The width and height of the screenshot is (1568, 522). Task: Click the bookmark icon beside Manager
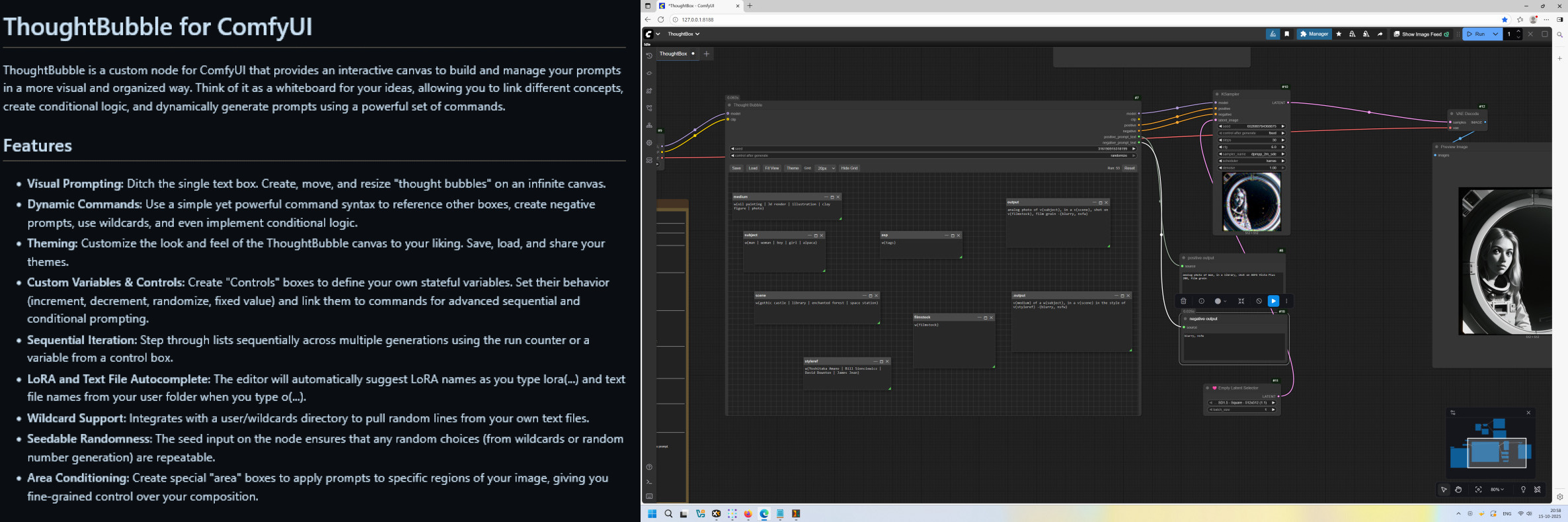pyautogui.click(x=1287, y=34)
